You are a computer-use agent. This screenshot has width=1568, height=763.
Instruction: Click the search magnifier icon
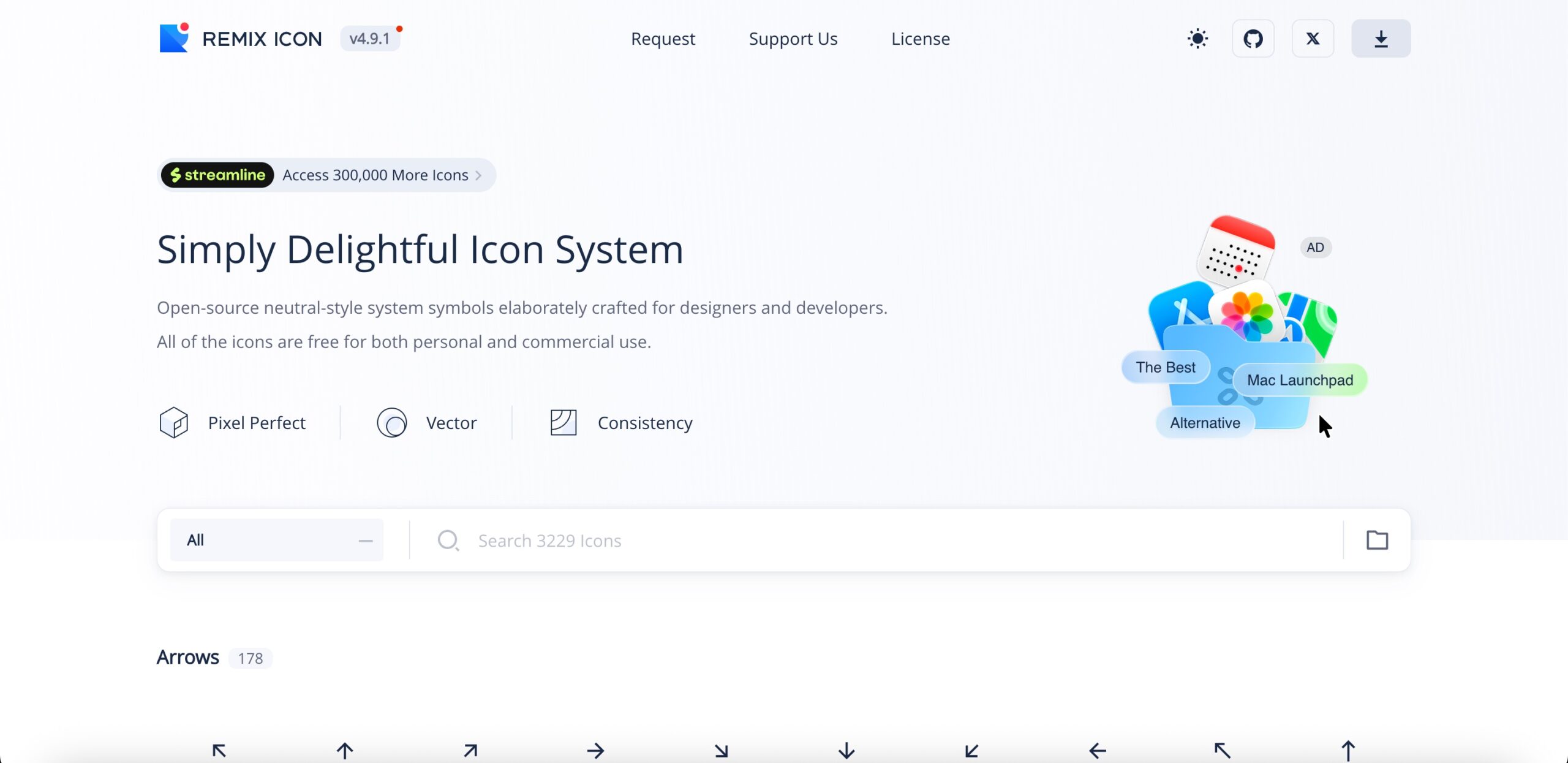point(448,541)
